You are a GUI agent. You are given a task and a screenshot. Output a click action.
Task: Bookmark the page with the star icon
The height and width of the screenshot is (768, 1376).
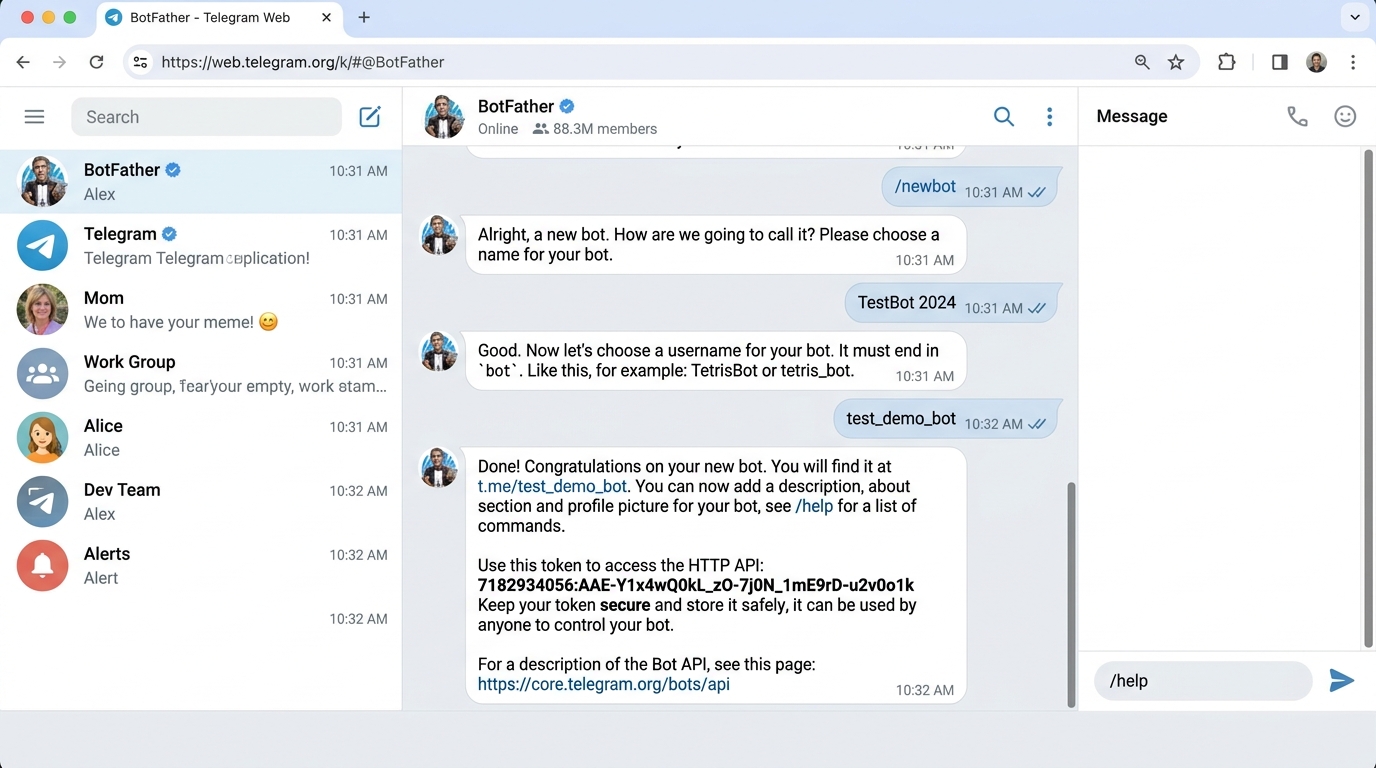click(1177, 61)
